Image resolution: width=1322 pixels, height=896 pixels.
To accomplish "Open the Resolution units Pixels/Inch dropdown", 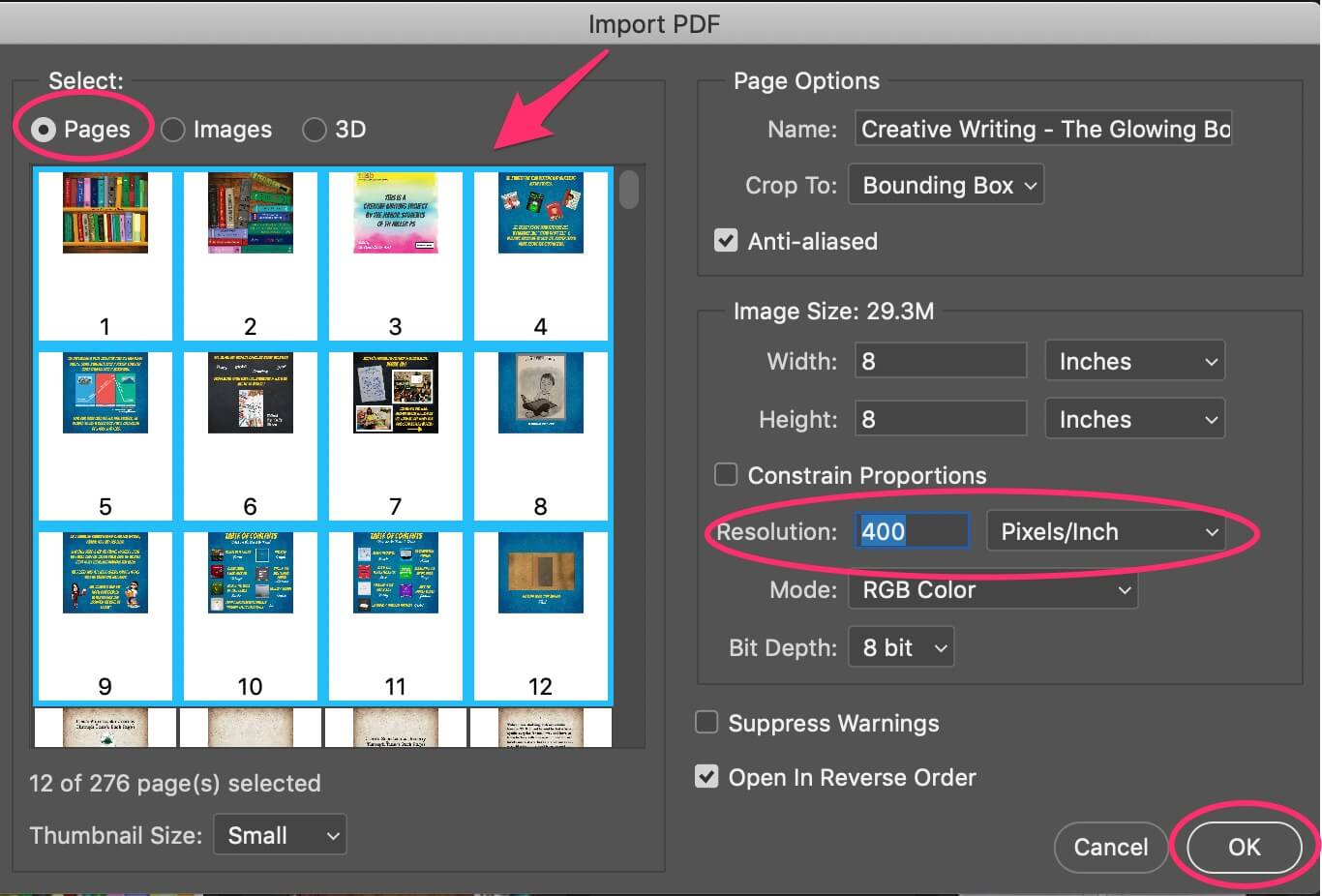I will coord(1106,531).
